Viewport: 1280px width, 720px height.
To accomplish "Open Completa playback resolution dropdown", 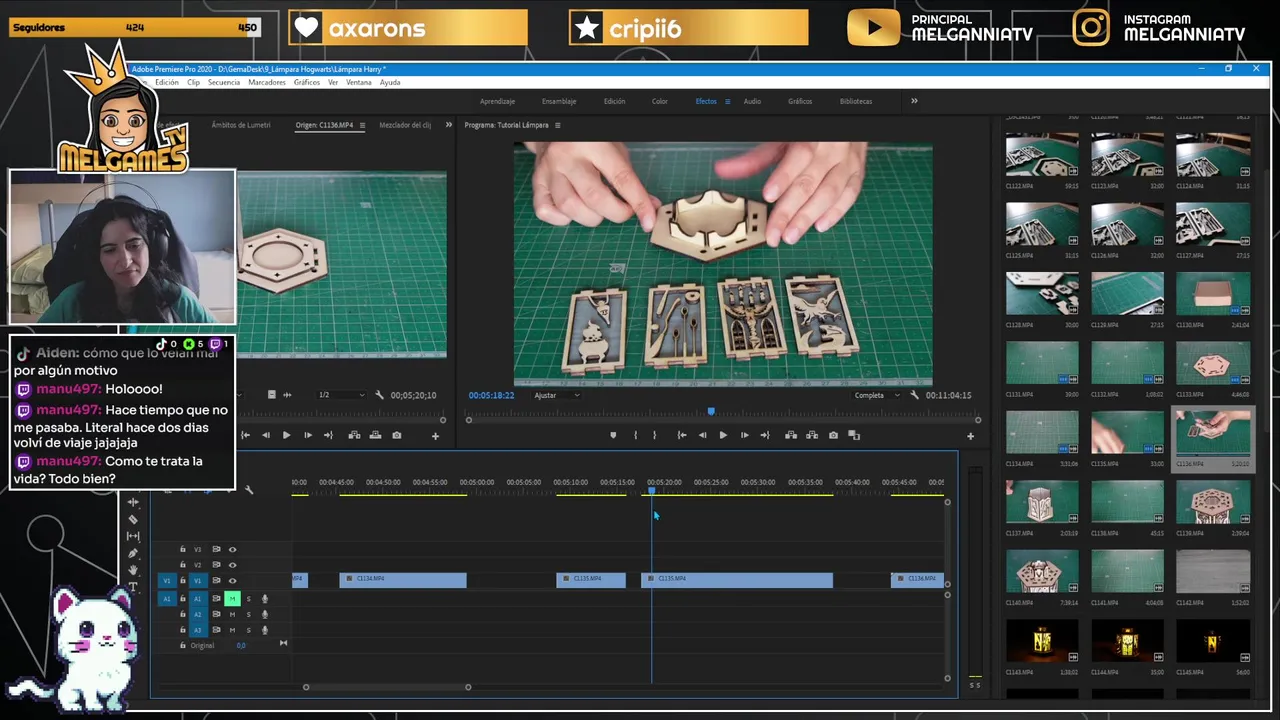I will click(x=877, y=395).
